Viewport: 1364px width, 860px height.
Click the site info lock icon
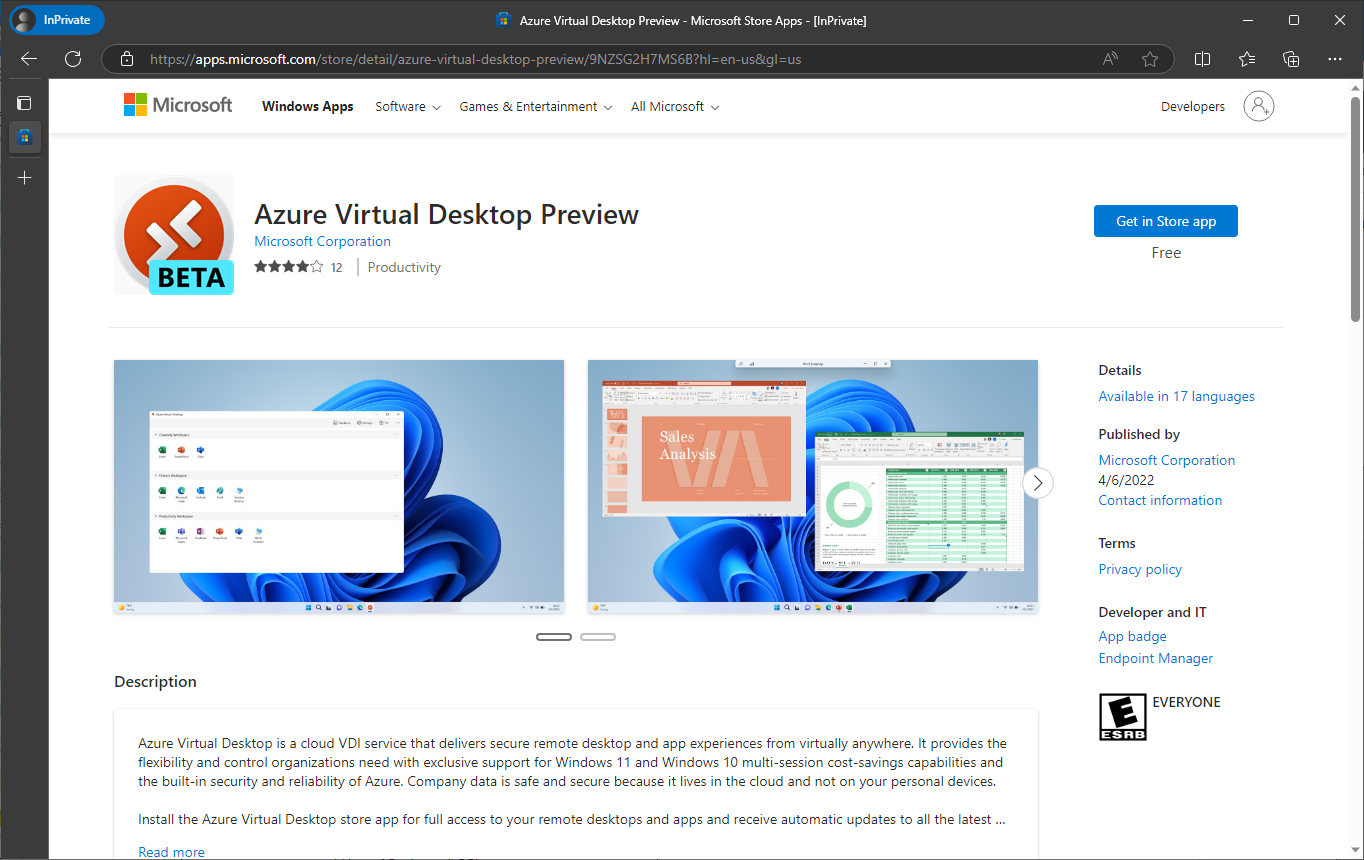[127, 59]
